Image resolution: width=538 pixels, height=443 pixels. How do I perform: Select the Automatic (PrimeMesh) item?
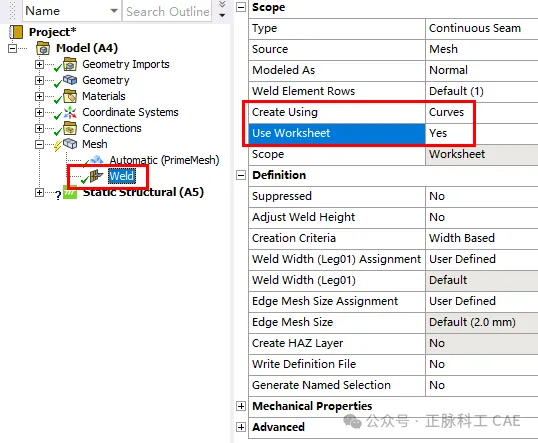click(164, 160)
